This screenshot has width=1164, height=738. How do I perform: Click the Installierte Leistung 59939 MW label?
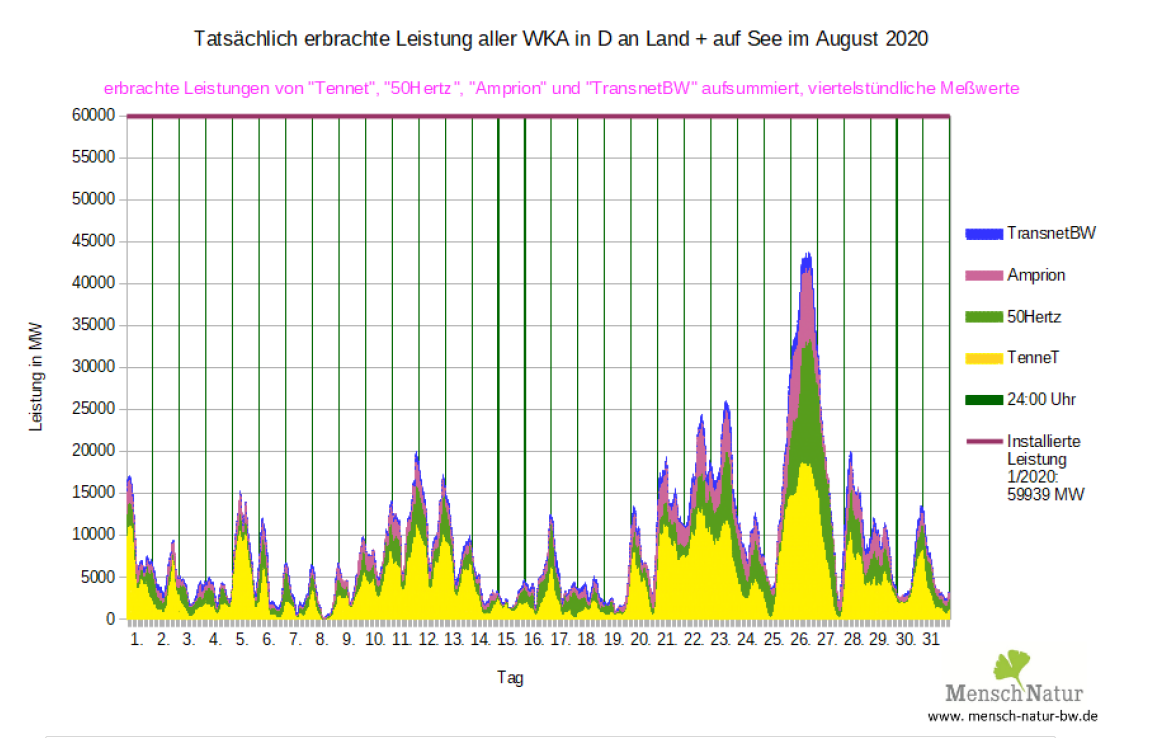[x=1045, y=467]
